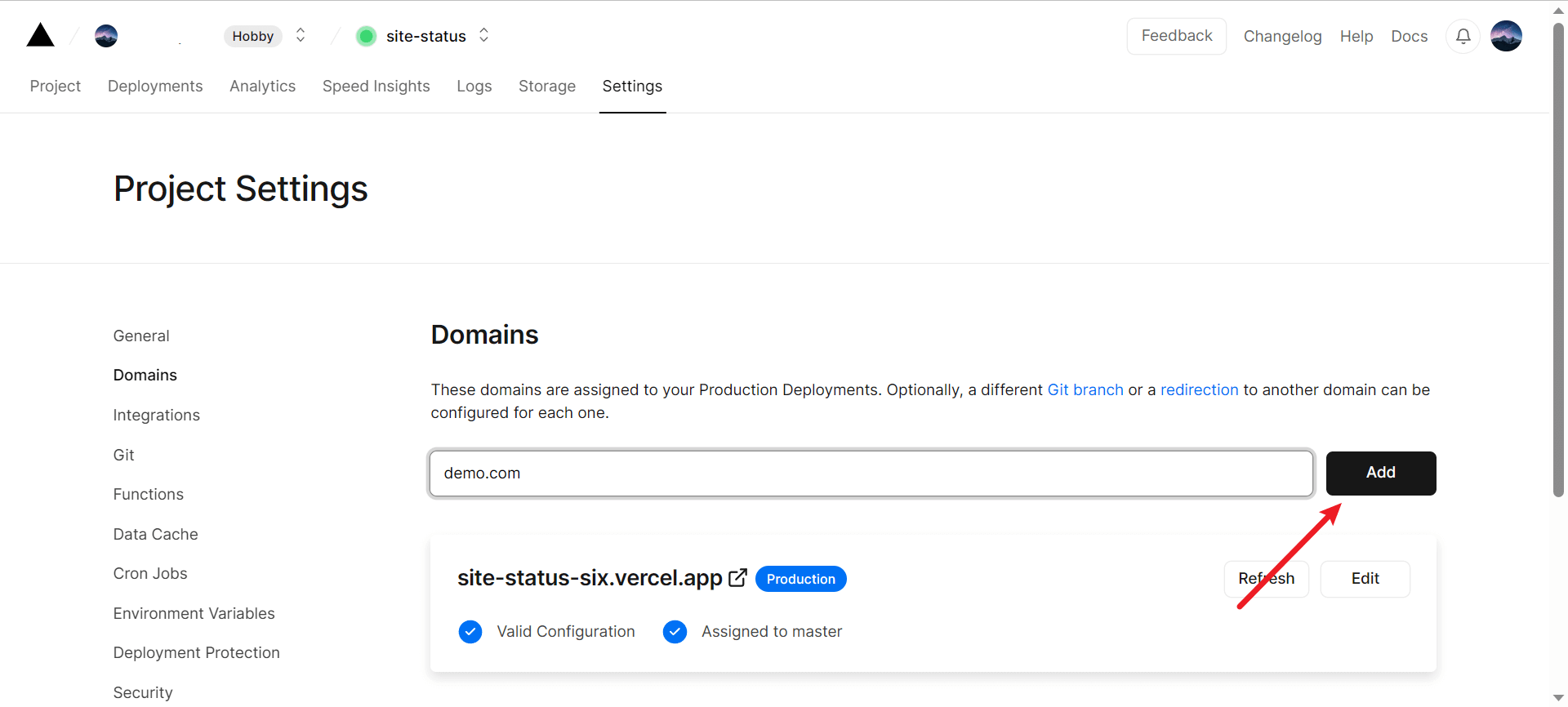1568x707 pixels.
Task: Expand the team switcher chevrons
Action: coord(301,35)
